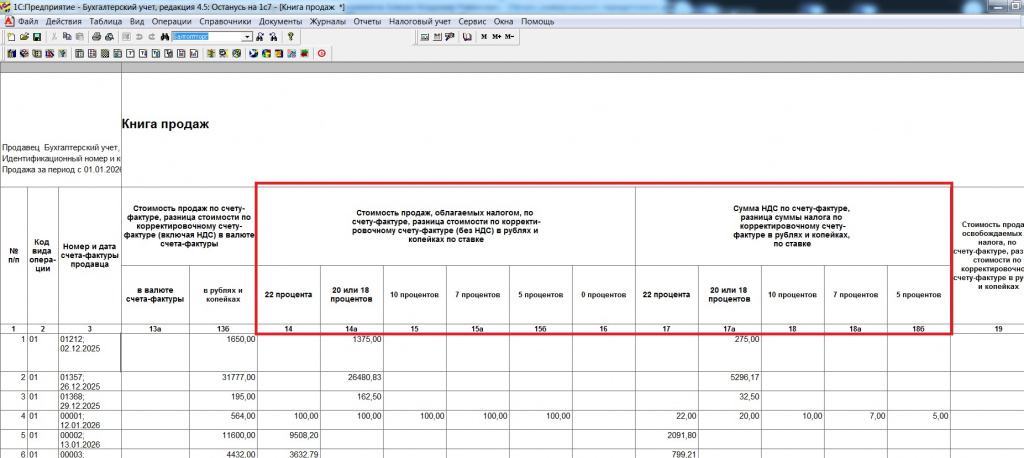Open Print Preview with magnifier icon
Screen dimensions: 1024x458
click(109, 37)
